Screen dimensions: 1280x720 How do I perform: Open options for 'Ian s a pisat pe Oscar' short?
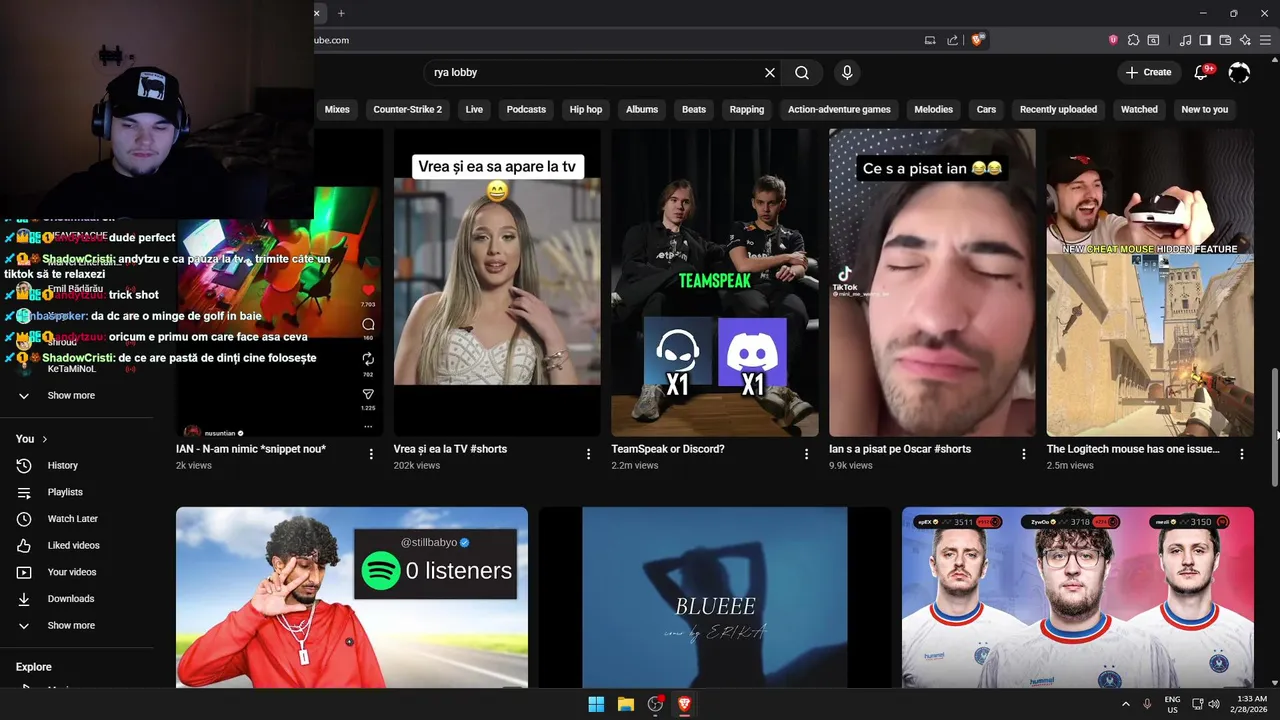(1024, 454)
